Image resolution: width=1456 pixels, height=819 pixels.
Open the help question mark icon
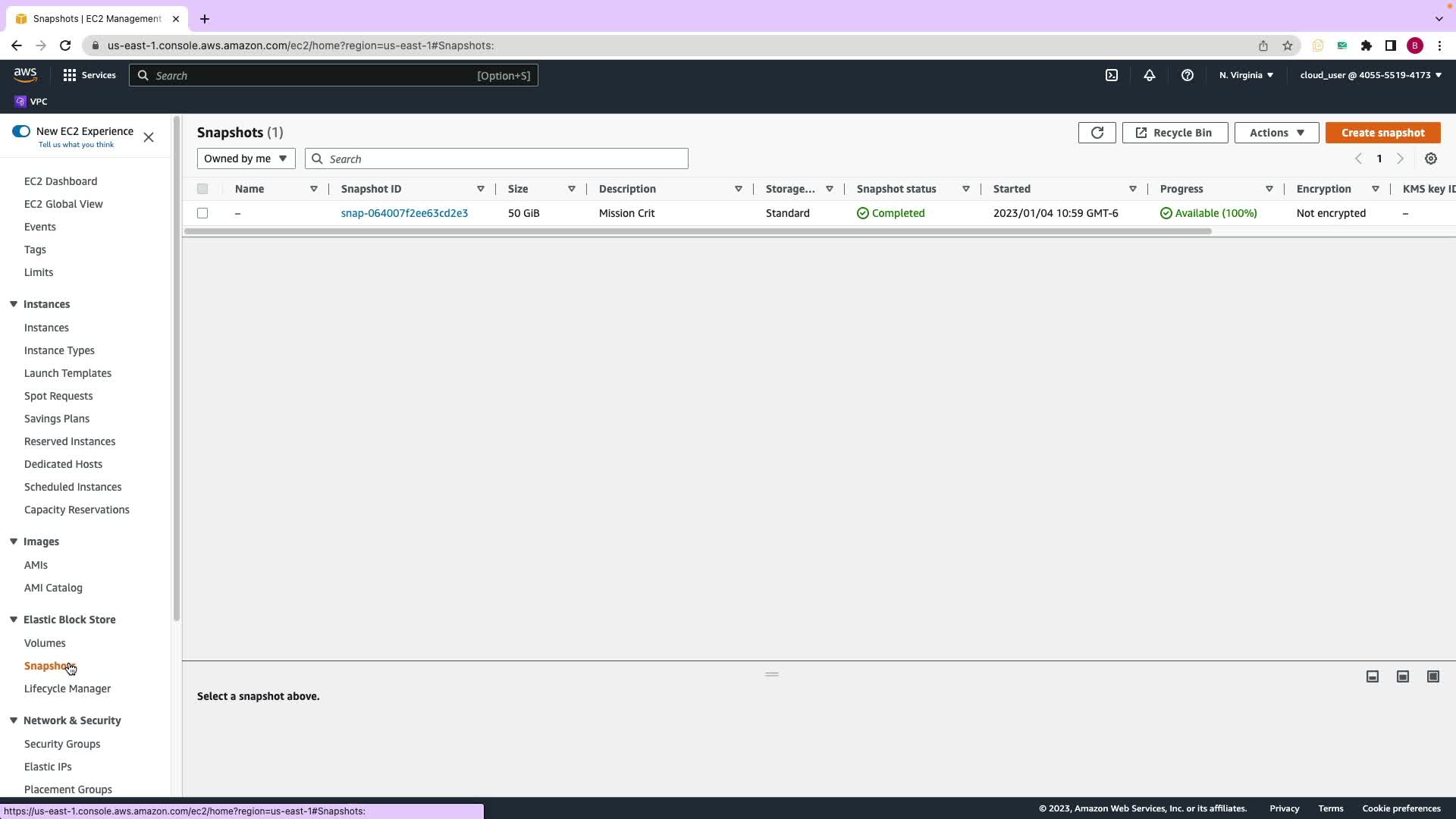[1188, 75]
